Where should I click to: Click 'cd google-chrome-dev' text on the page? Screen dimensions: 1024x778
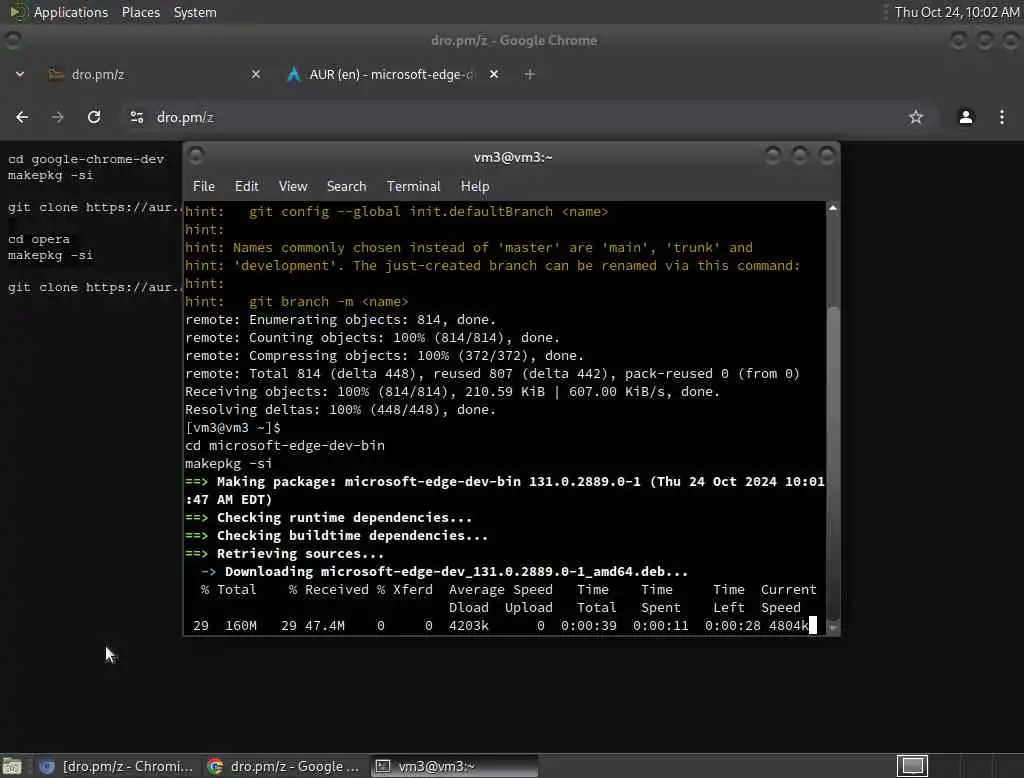[x=86, y=159]
